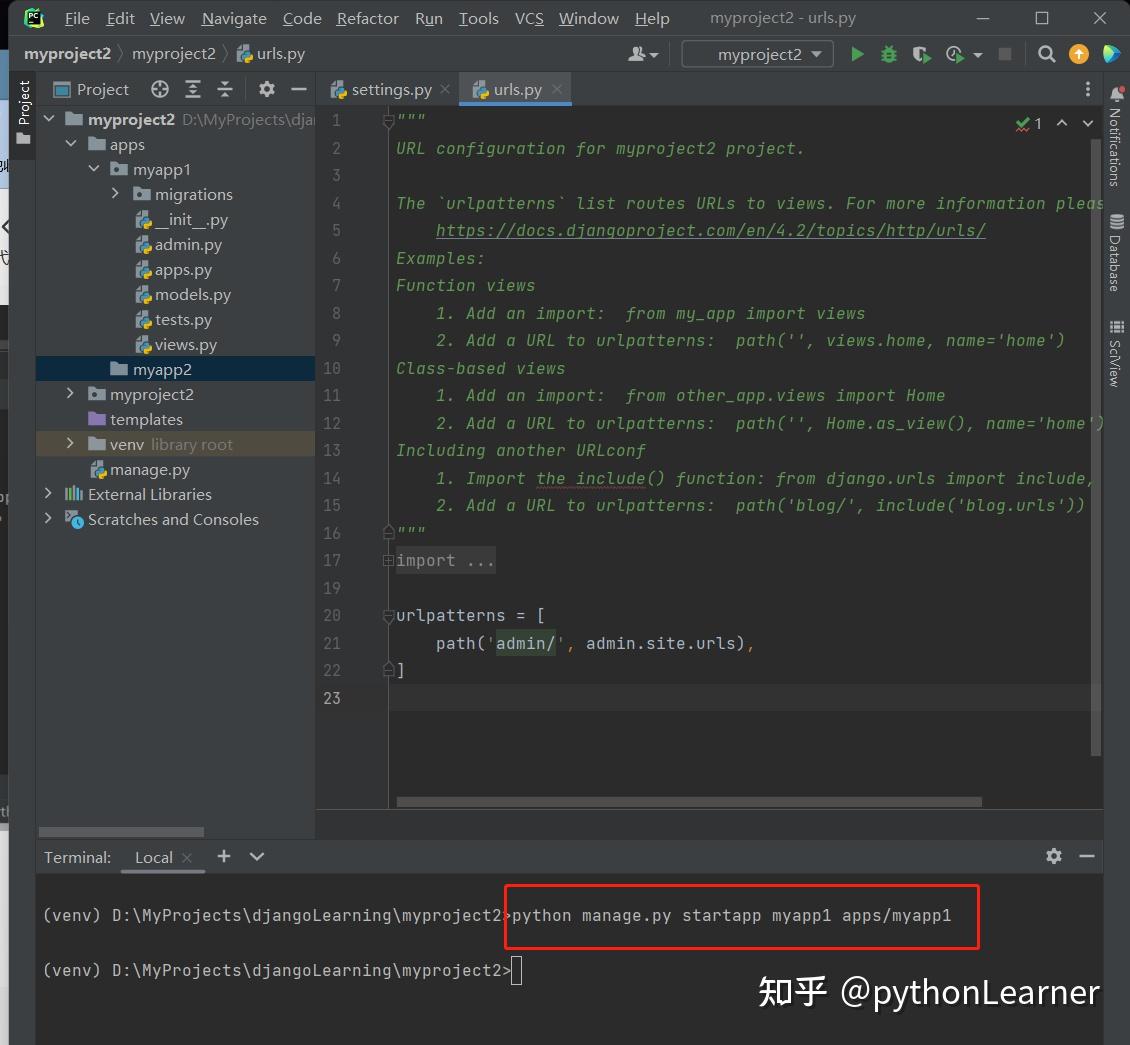Open Project panel gear options

coord(267,89)
